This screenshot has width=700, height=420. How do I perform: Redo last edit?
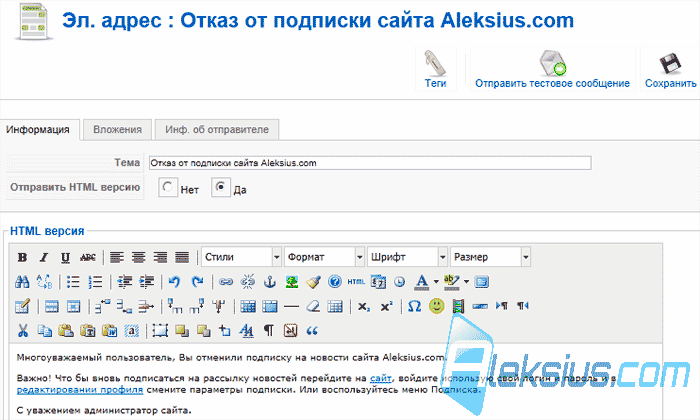[x=197, y=282]
